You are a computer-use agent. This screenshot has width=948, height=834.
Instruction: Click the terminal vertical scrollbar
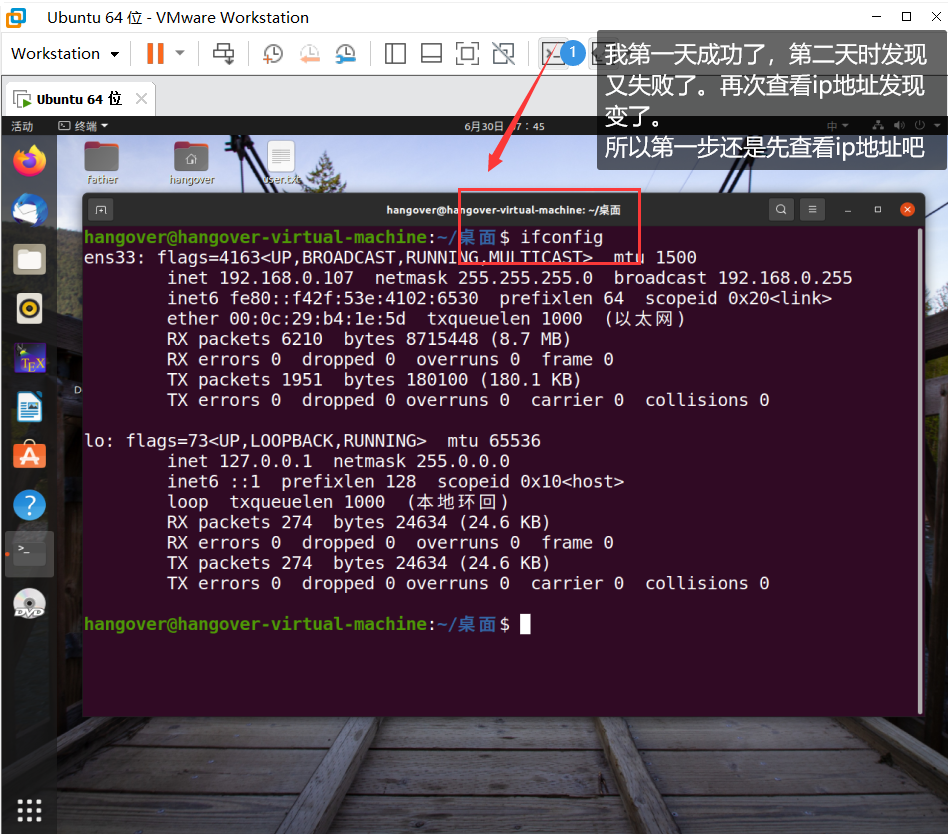click(920, 471)
